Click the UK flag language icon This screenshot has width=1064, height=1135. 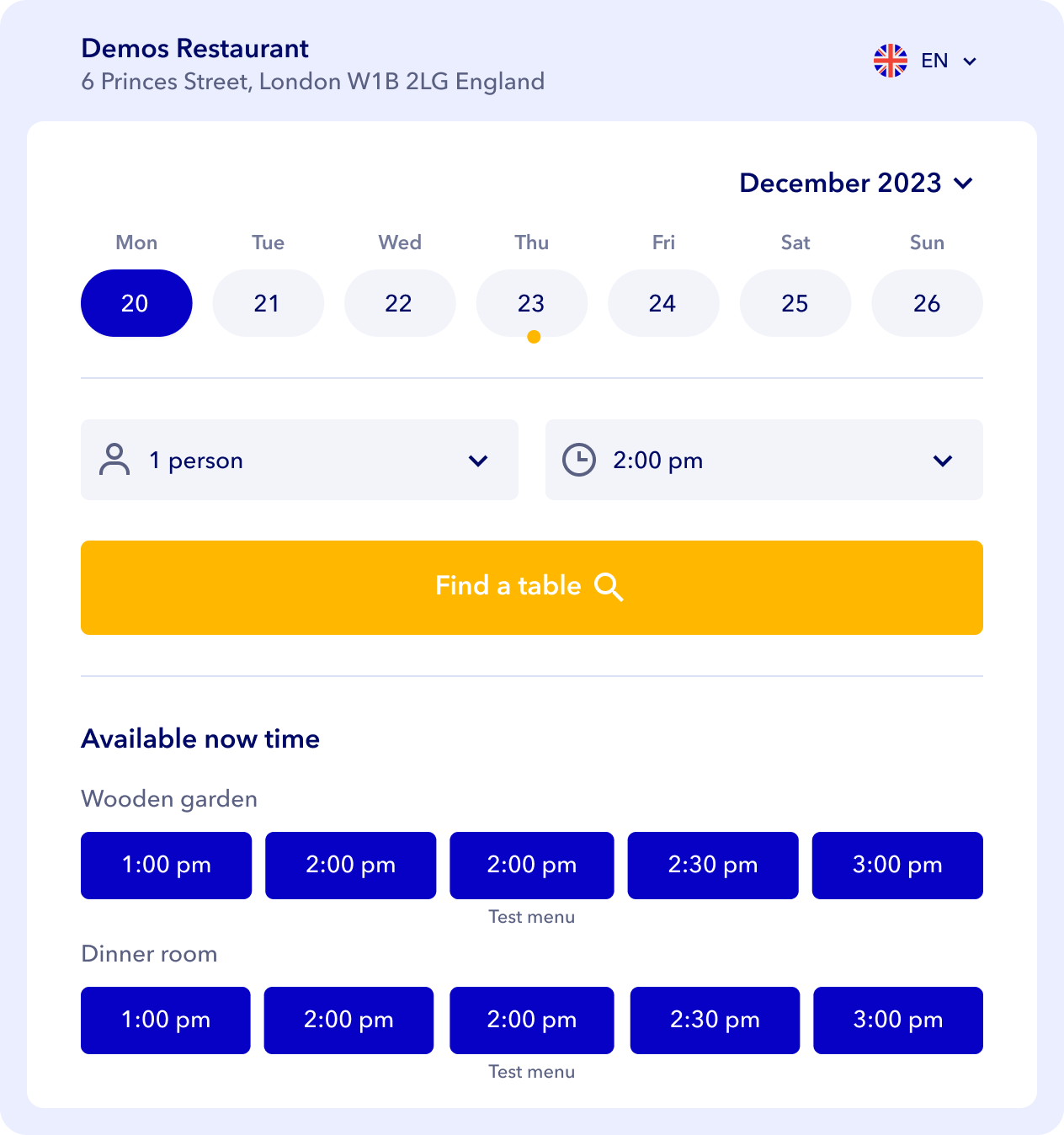pyautogui.click(x=890, y=61)
